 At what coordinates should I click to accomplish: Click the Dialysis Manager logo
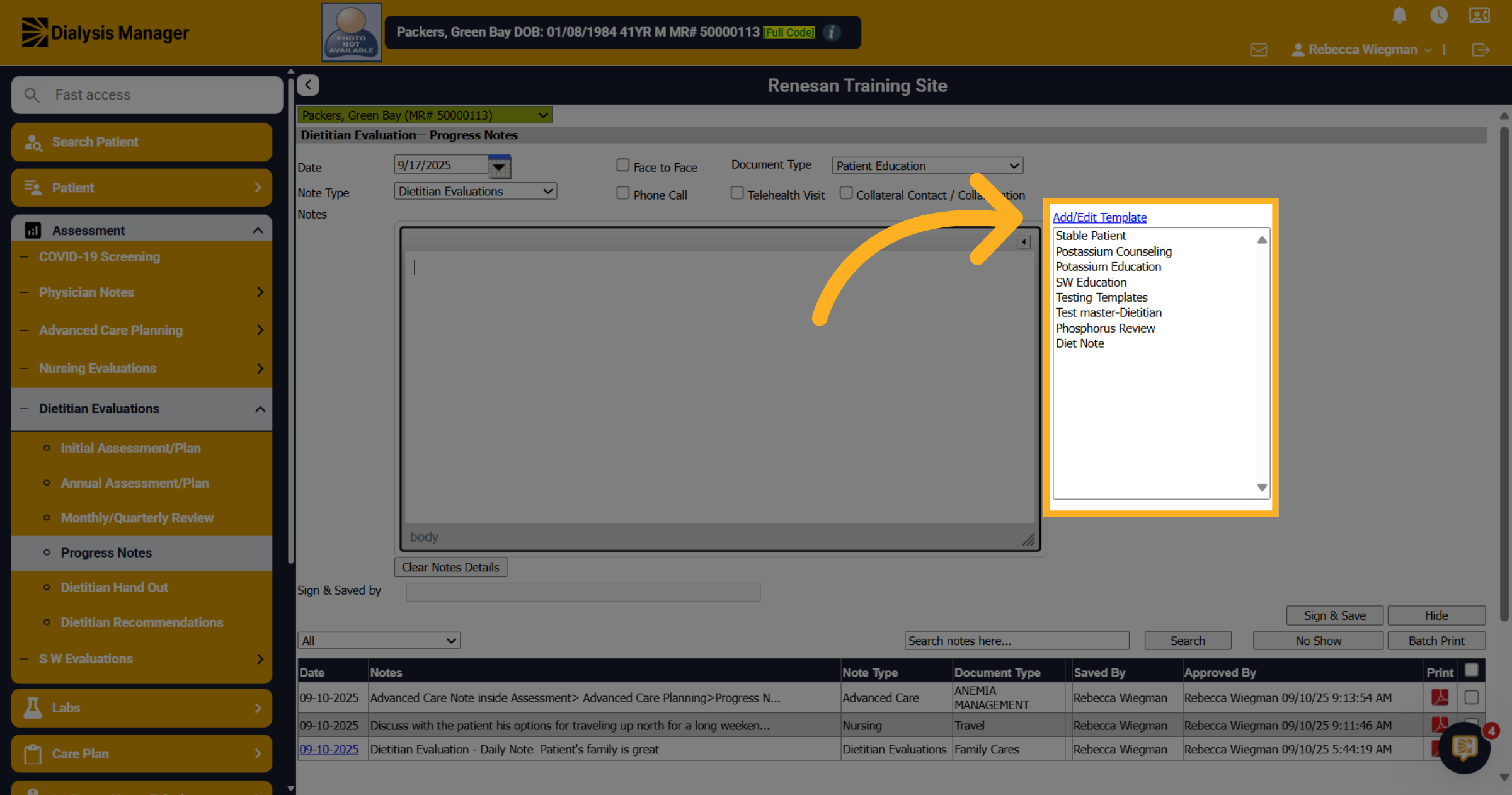105,32
